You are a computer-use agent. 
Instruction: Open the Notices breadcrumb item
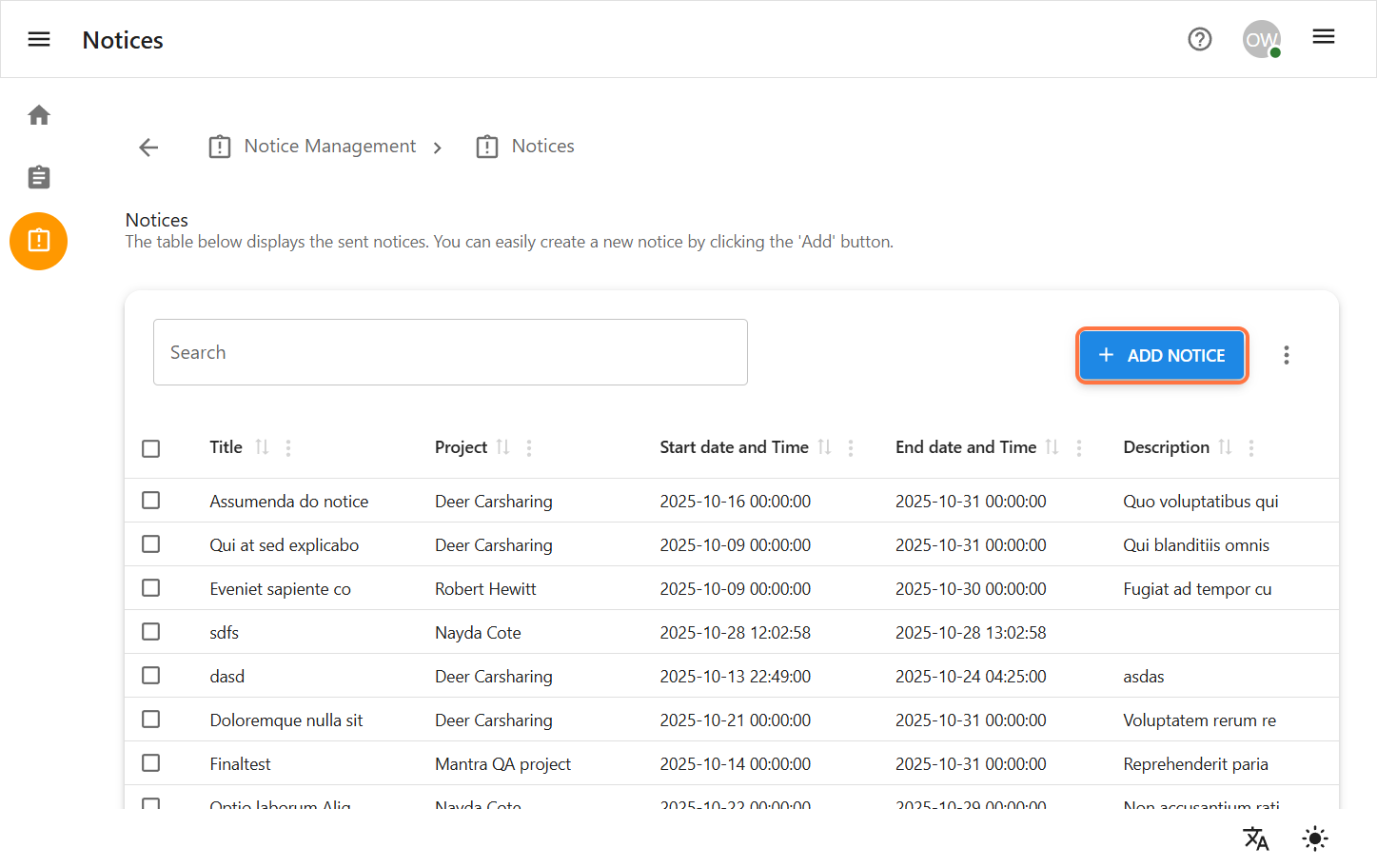(542, 147)
